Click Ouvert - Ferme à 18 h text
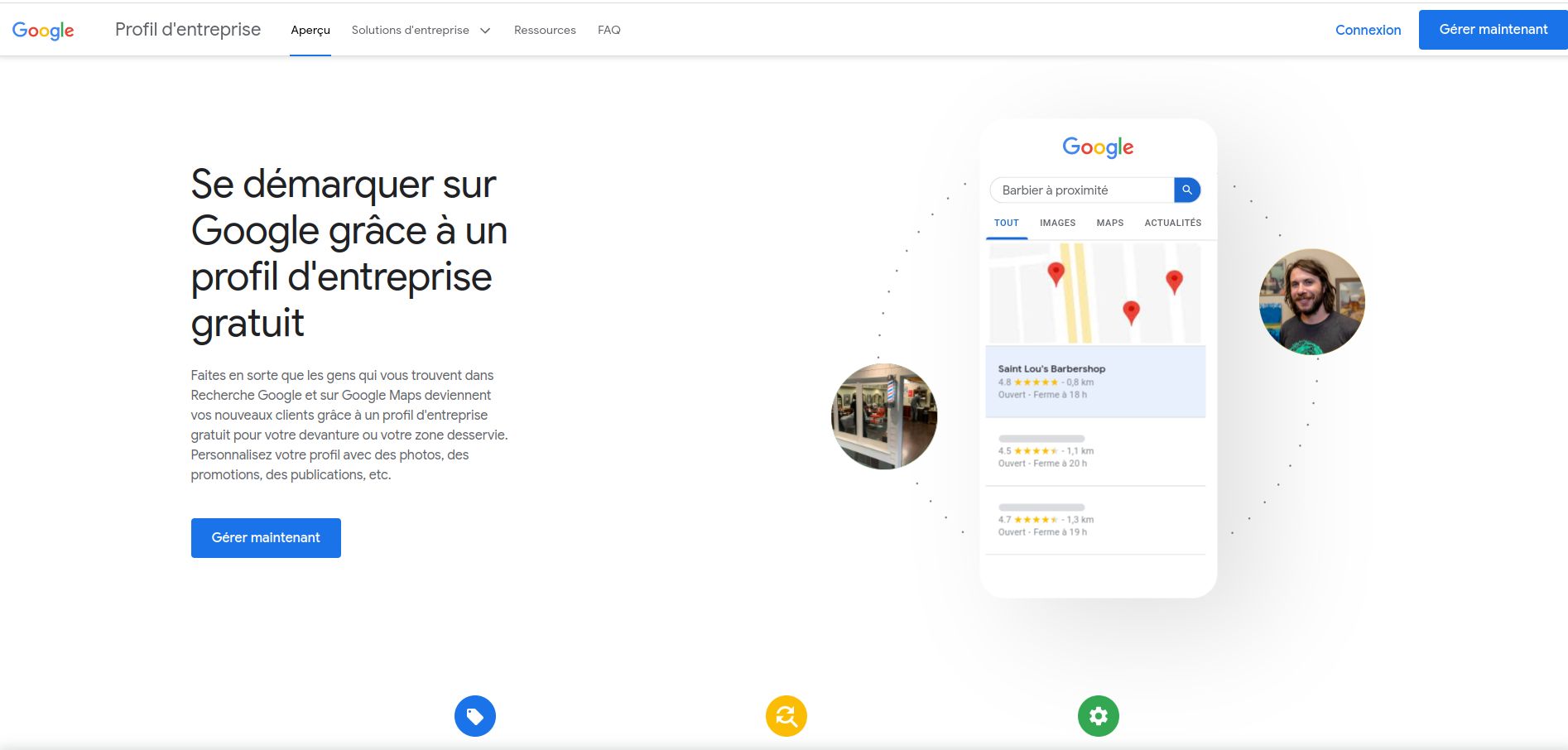Viewport: 1568px width, 750px height. 1042,395
